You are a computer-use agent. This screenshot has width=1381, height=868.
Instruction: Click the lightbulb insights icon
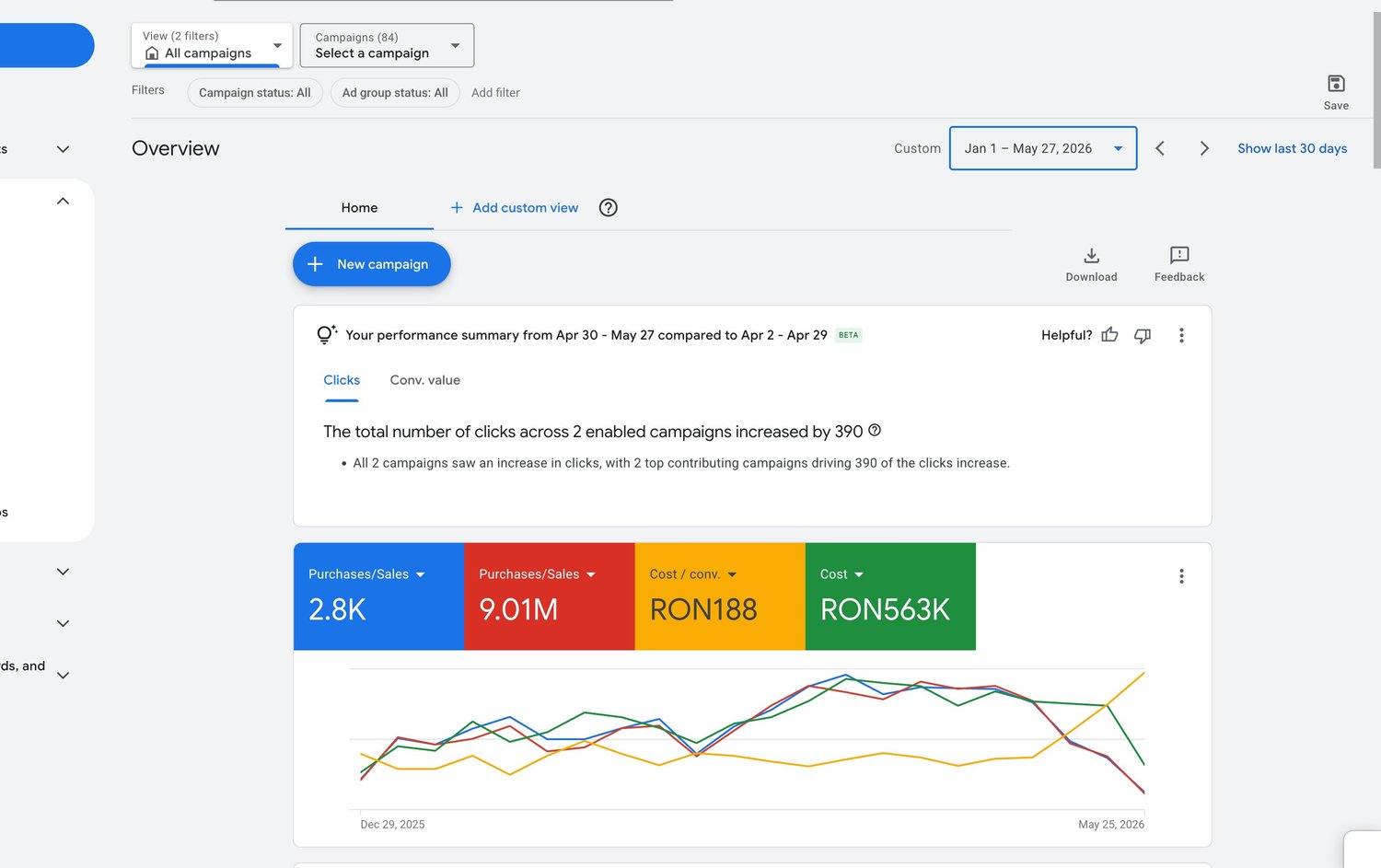click(326, 335)
